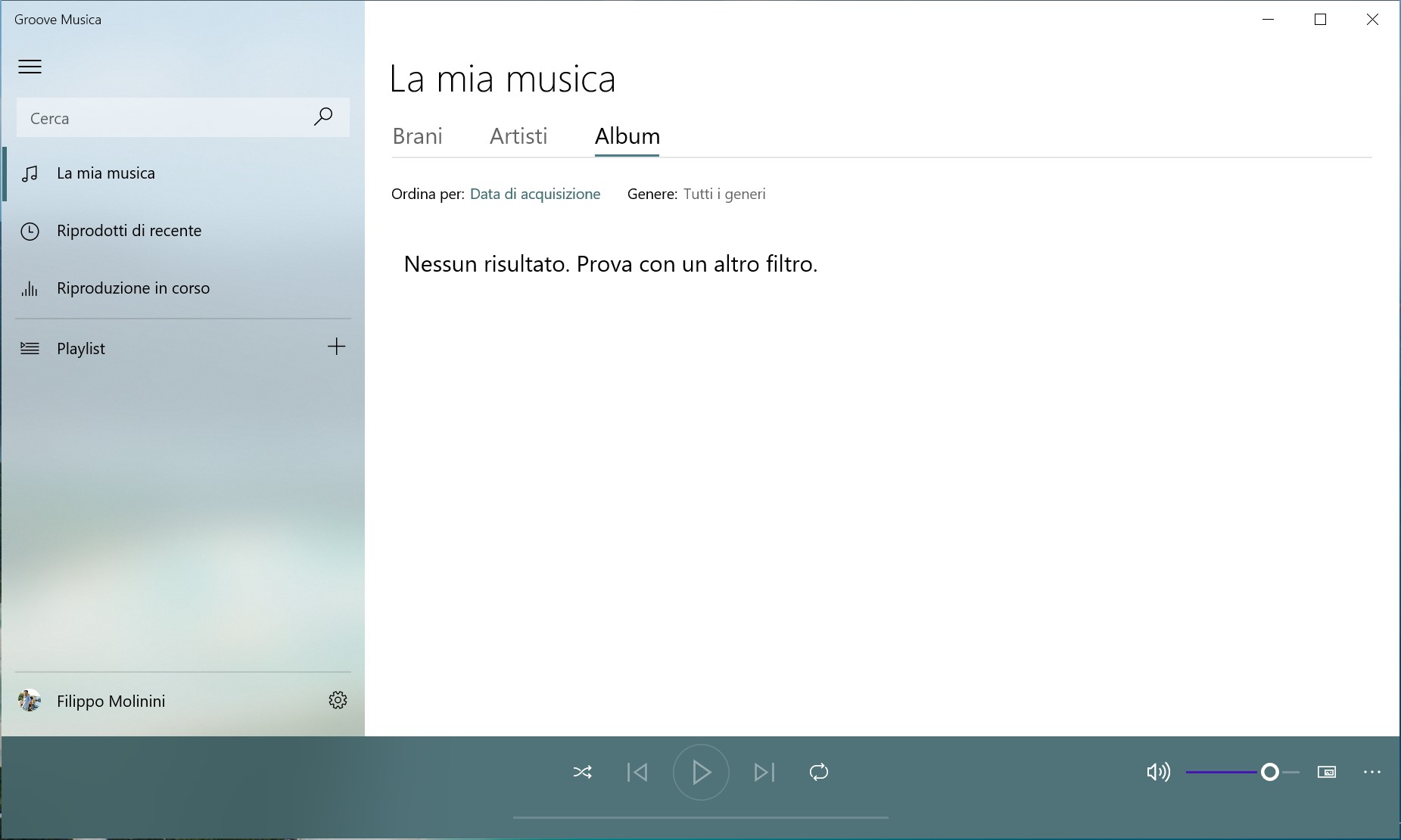Select the Album tab
1401x840 pixels.
click(x=627, y=136)
